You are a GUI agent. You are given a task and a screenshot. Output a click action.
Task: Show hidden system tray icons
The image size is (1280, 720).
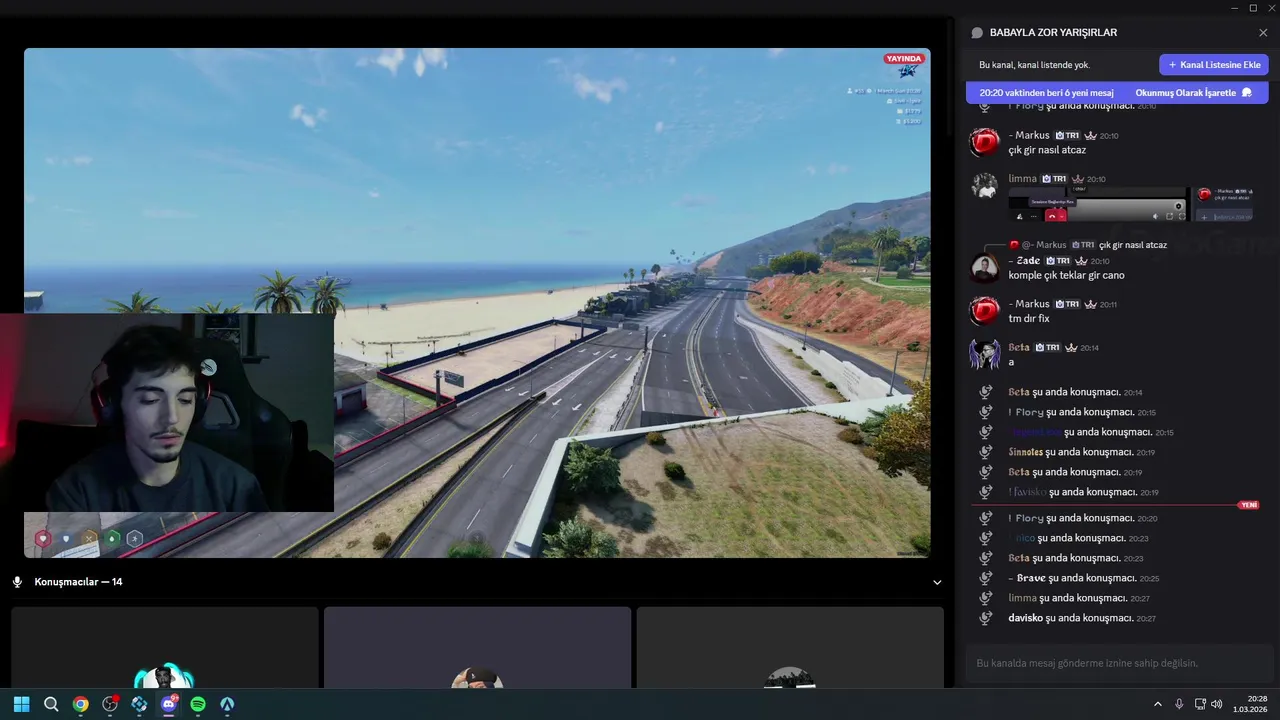pyautogui.click(x=1158, y=704)
